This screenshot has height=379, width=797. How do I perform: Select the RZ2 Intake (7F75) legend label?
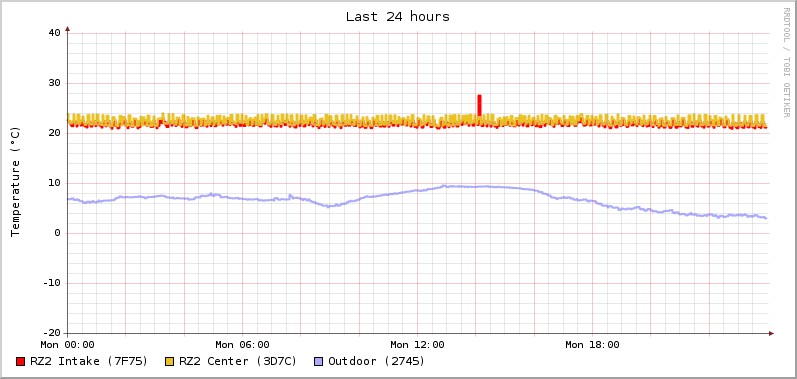pyautogui.click(x=88, y=361)
